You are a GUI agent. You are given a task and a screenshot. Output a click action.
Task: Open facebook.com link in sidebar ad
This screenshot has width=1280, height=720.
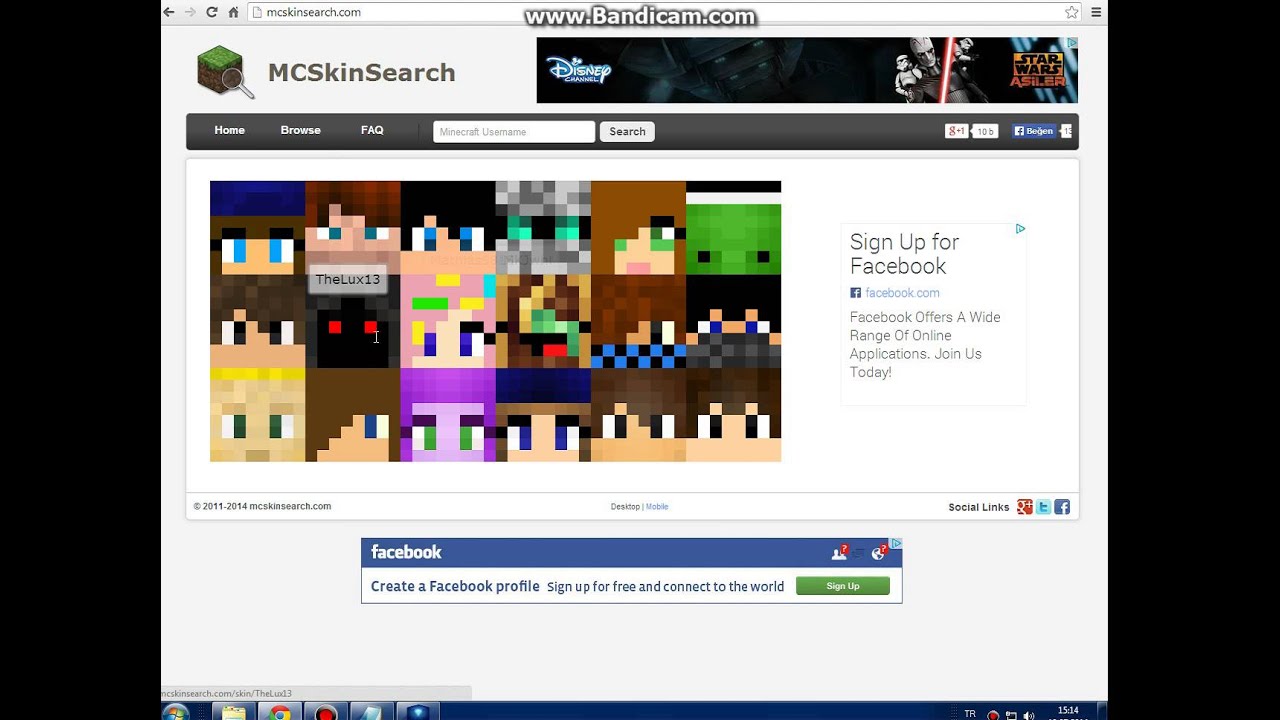902,293
